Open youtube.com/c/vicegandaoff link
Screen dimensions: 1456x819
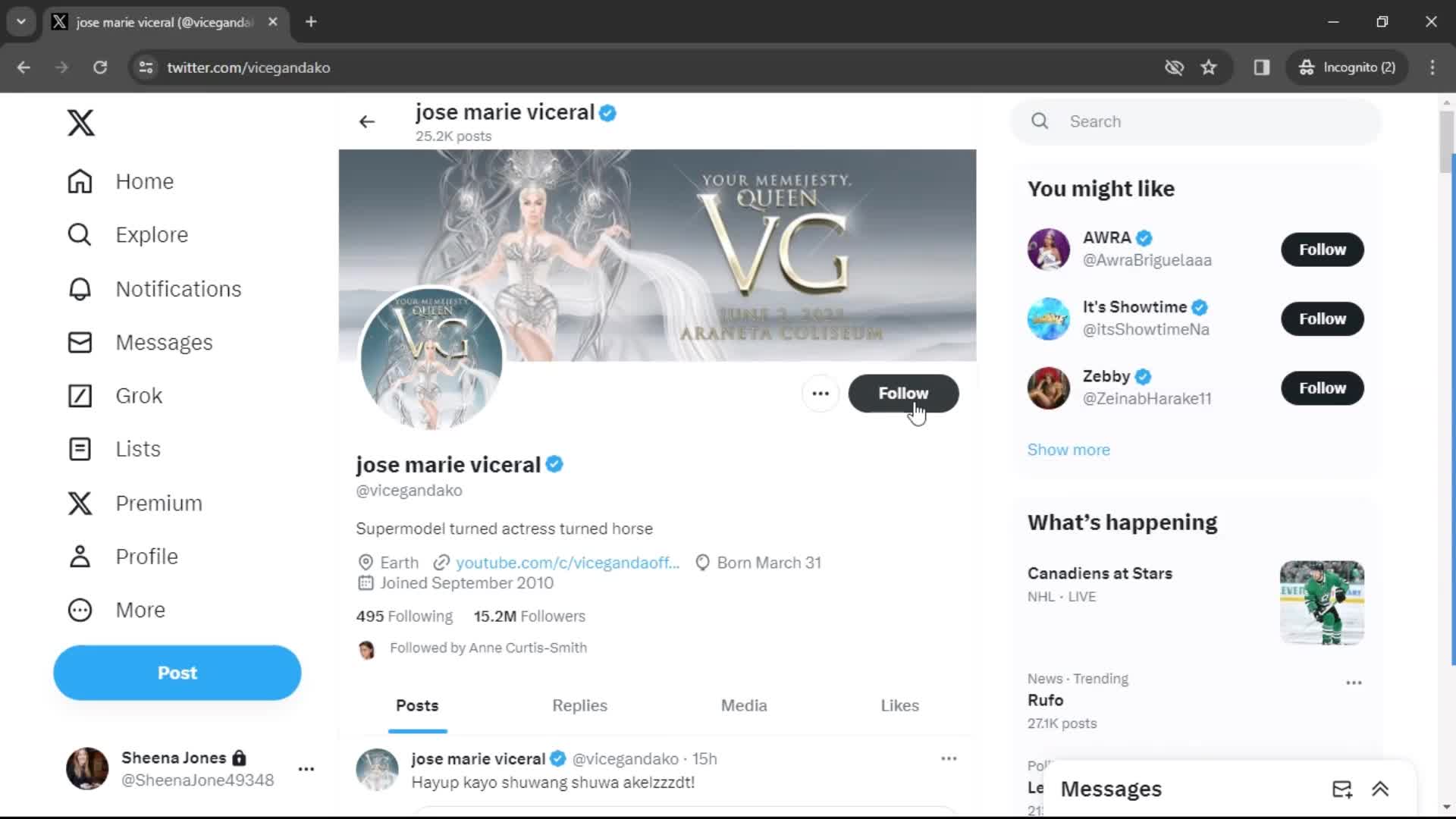567,562
